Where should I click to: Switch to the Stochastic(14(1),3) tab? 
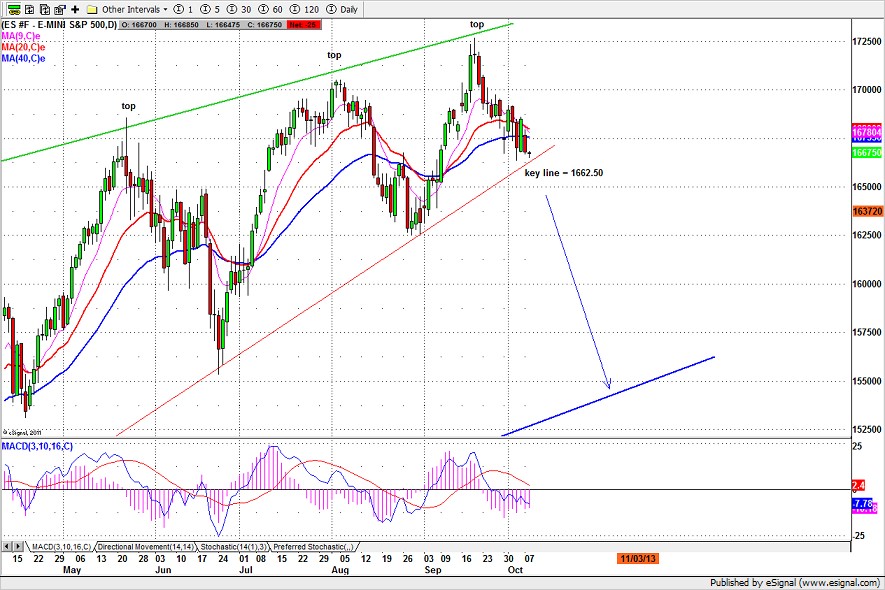[x=226, y=547]
